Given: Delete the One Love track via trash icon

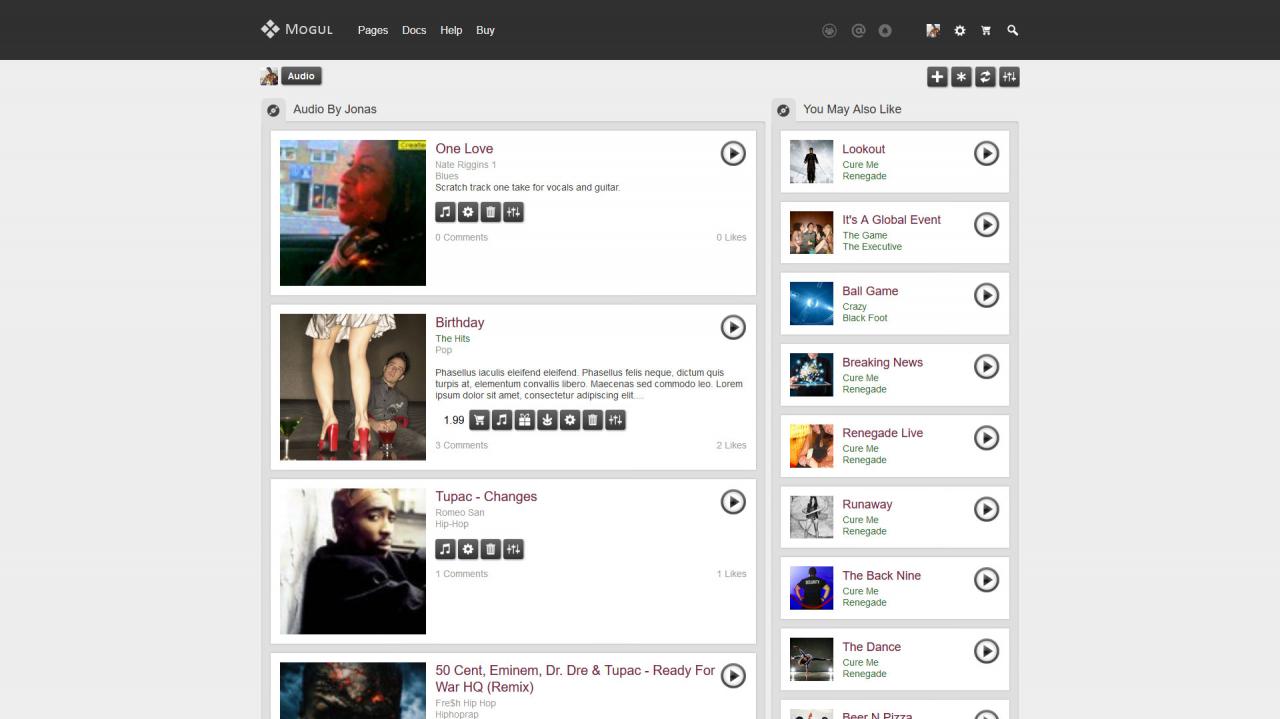Looking at the screenshot, I should [x=490, y=212].
